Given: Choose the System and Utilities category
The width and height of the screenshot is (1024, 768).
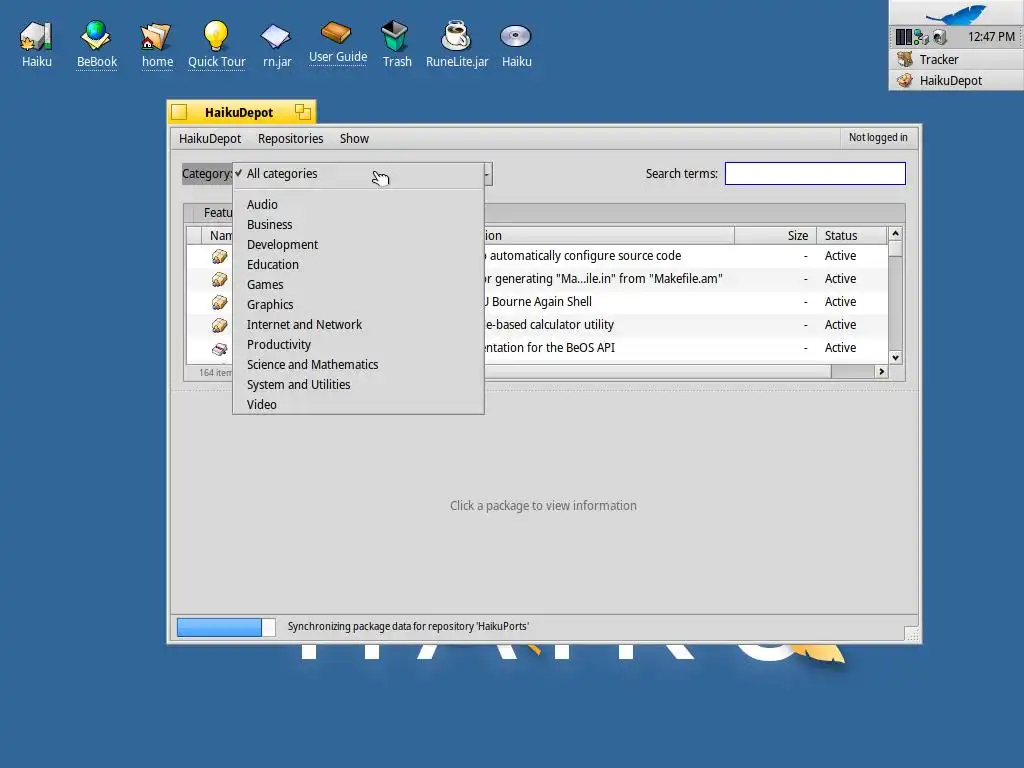Looking at the screenshot, I should (358, 385).
